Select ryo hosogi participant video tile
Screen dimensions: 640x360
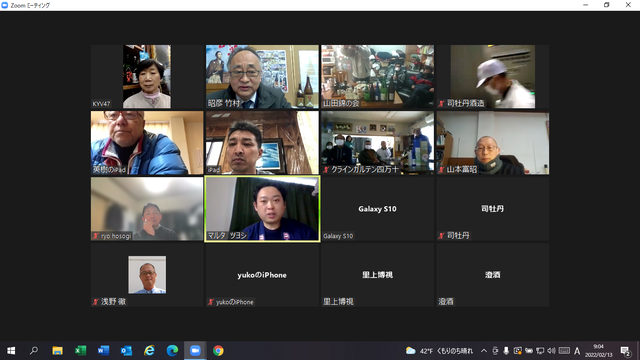click(147, 209)
